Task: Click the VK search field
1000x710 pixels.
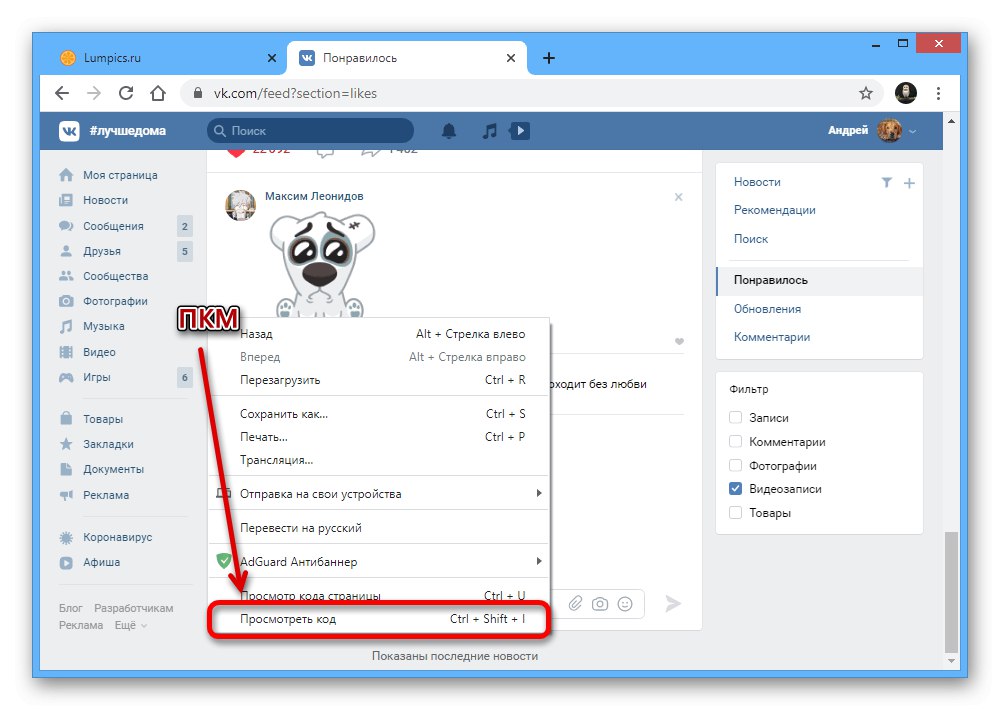Action: click(311, 131)
